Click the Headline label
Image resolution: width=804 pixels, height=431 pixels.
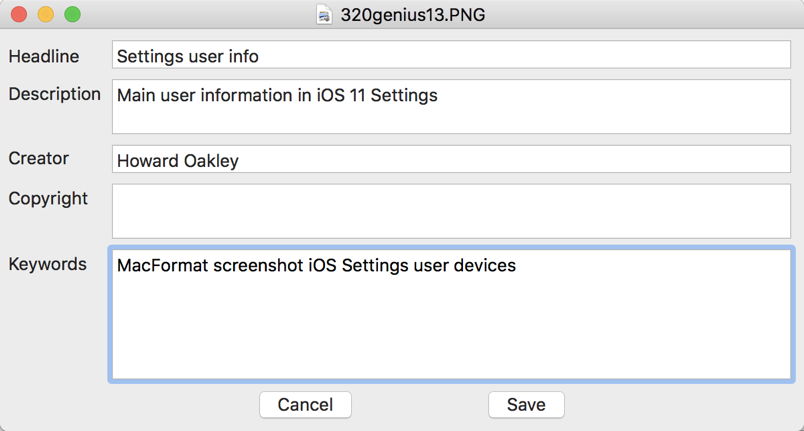(44, 57)
